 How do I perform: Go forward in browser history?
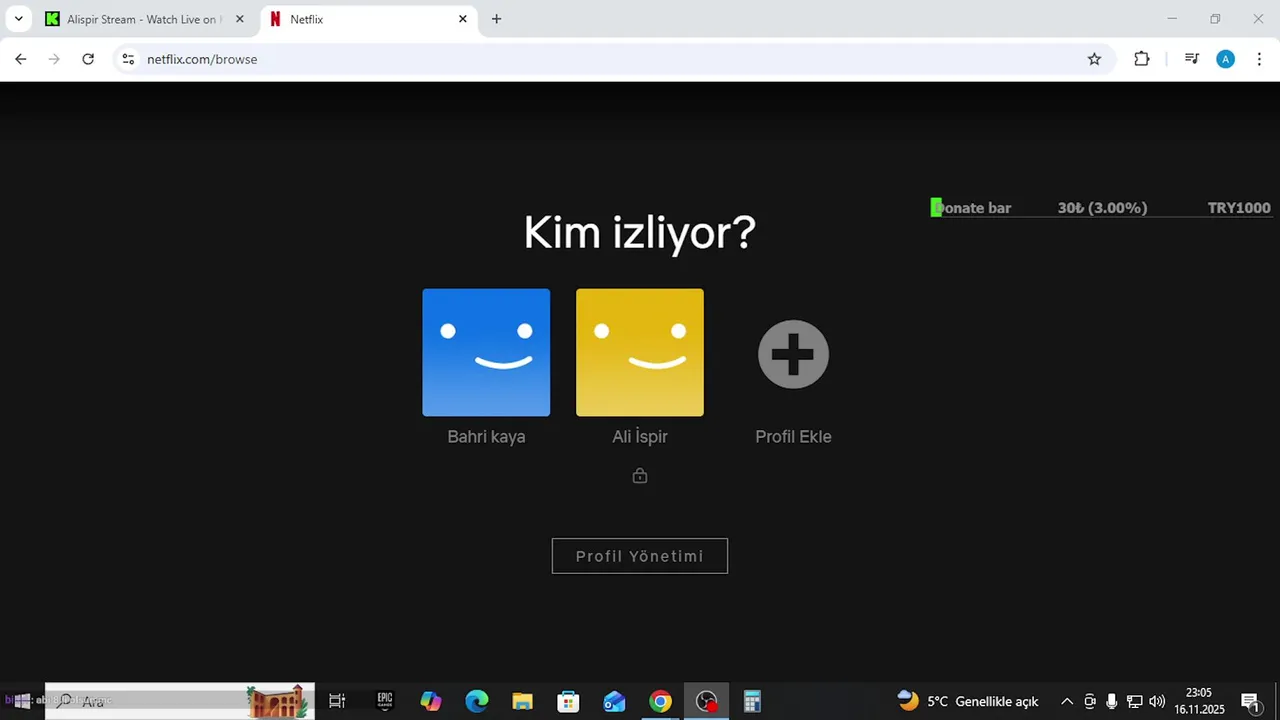(54, 59)
